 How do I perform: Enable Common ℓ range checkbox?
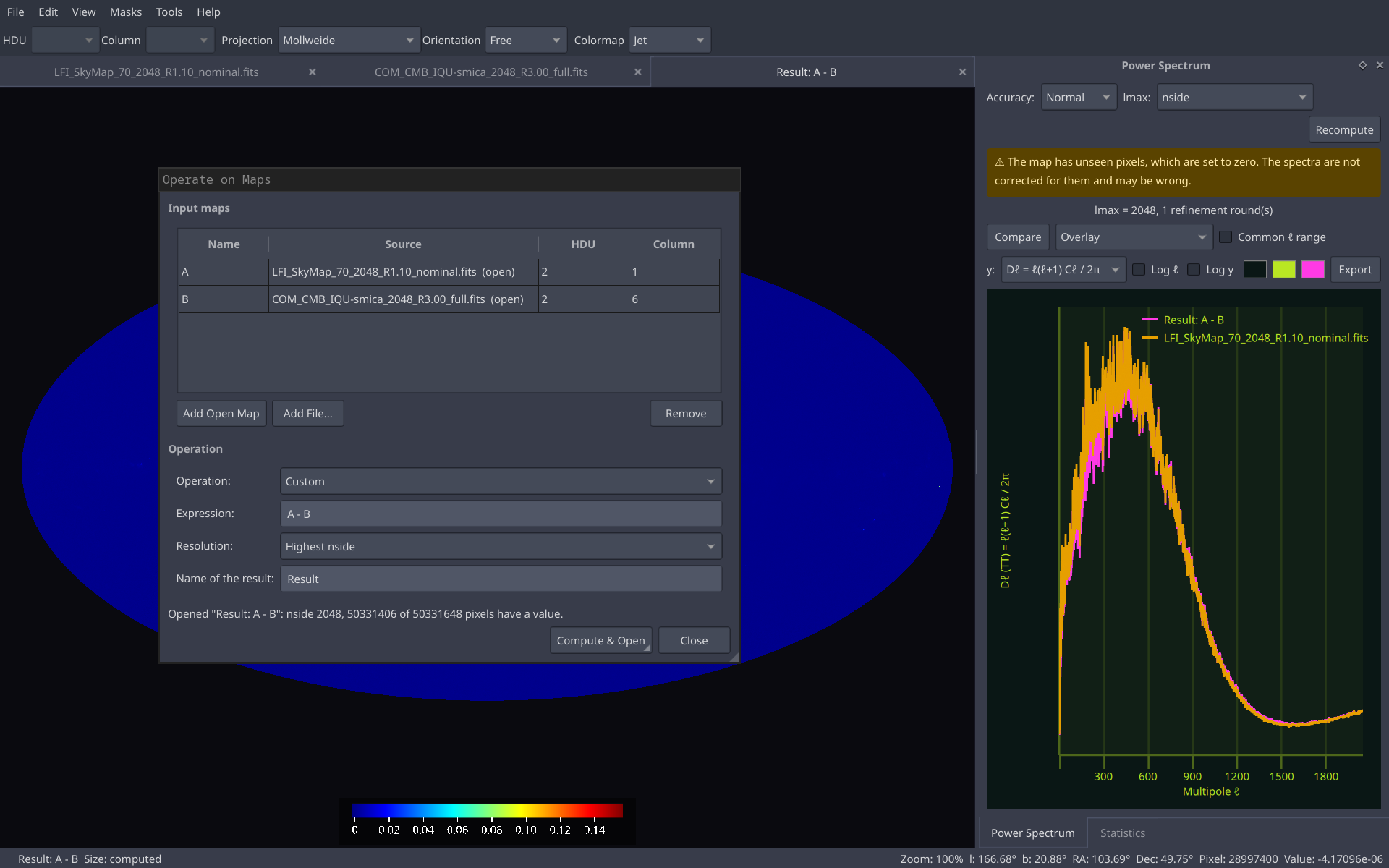(x=1226, y=237)
